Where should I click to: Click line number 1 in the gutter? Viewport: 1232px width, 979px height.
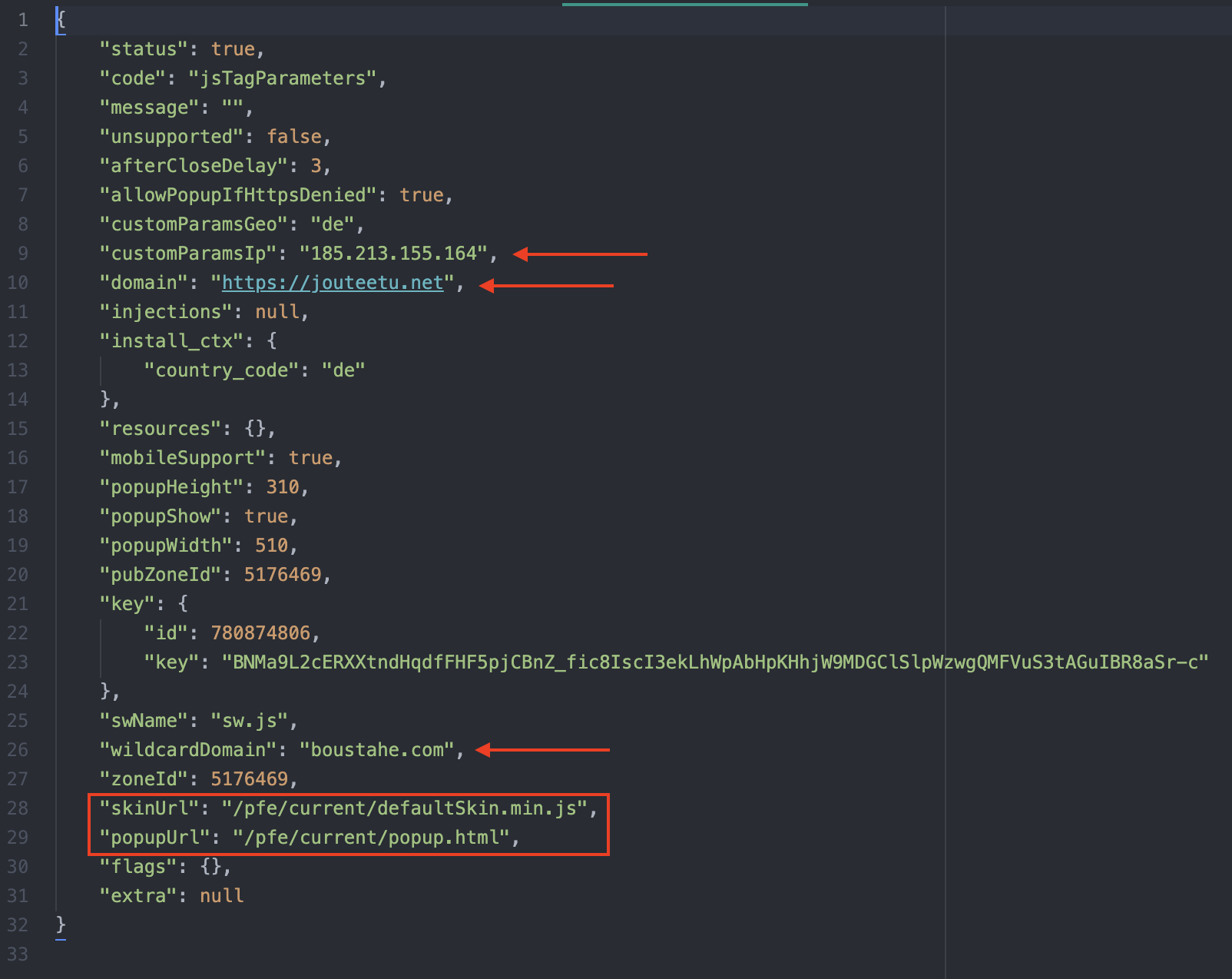pyautogui.click(x=23, y=20)
